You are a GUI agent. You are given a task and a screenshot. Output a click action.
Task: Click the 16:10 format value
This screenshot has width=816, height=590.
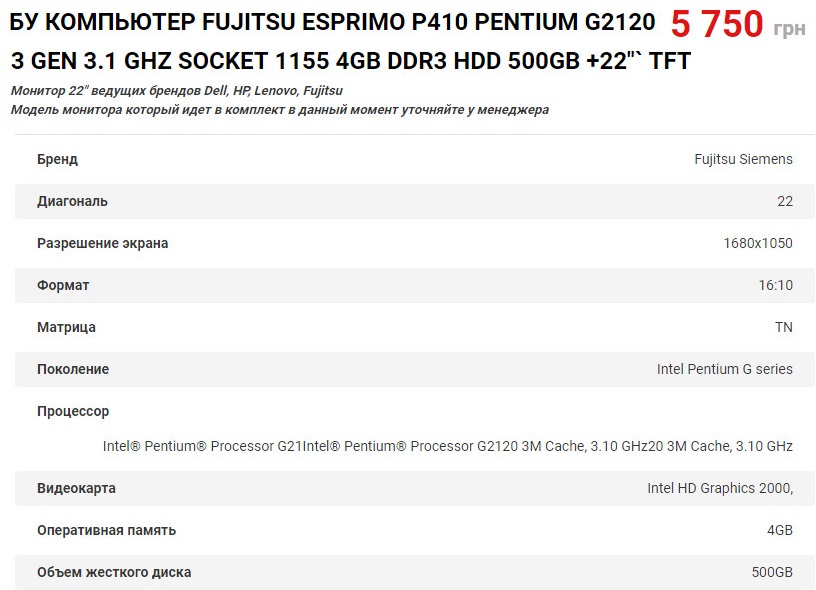coord(775,286)
